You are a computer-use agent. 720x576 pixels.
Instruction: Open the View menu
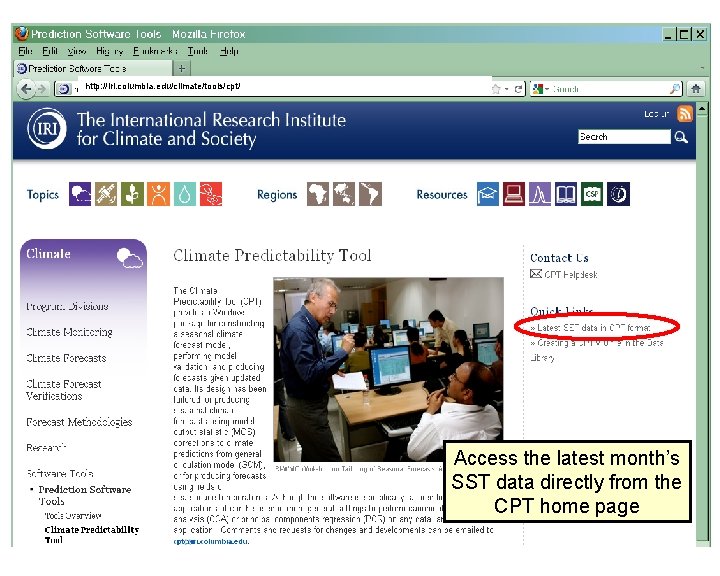point(76,51)
